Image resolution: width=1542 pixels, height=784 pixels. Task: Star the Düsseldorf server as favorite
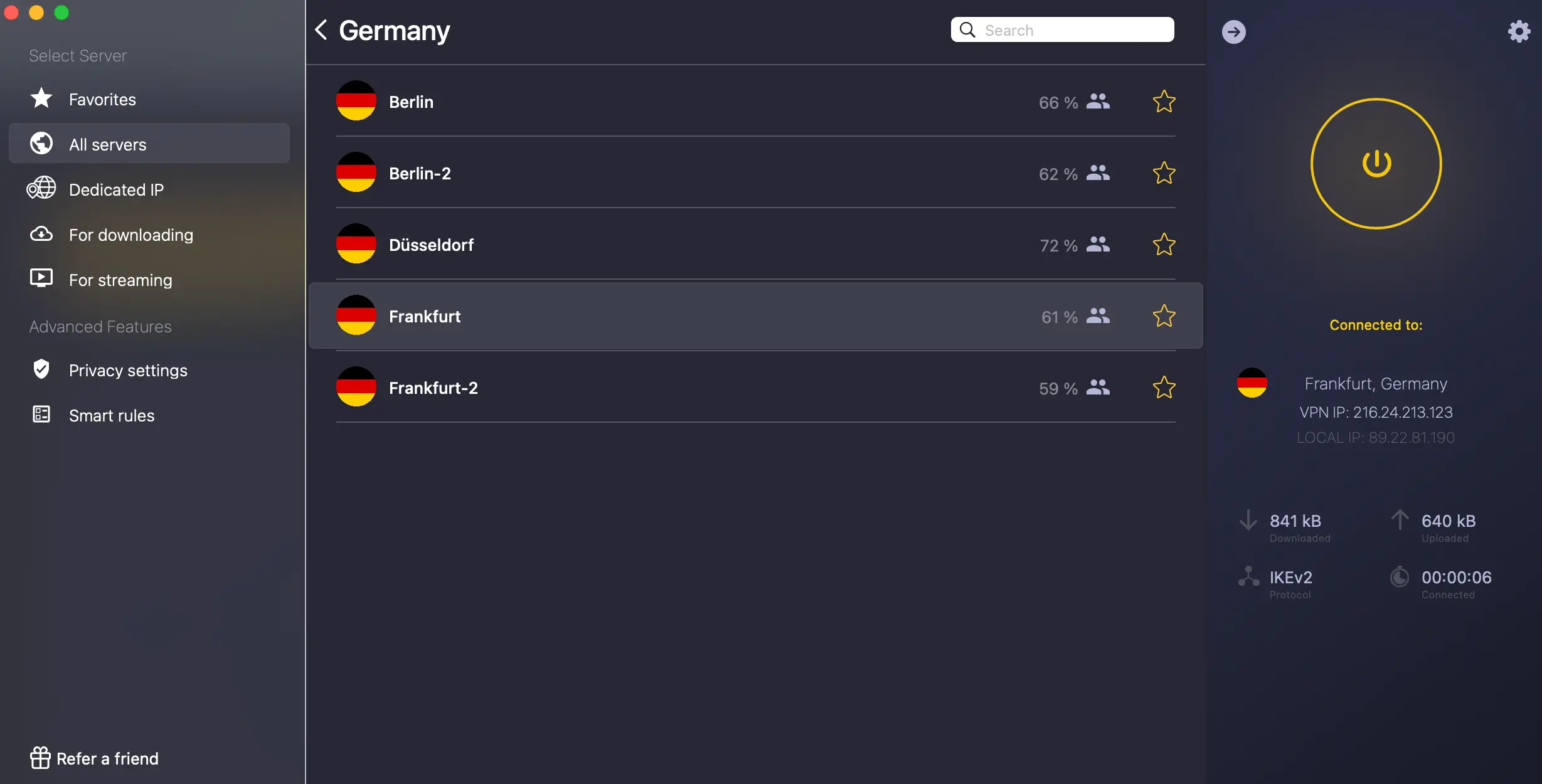click(x=1164, y=245)
